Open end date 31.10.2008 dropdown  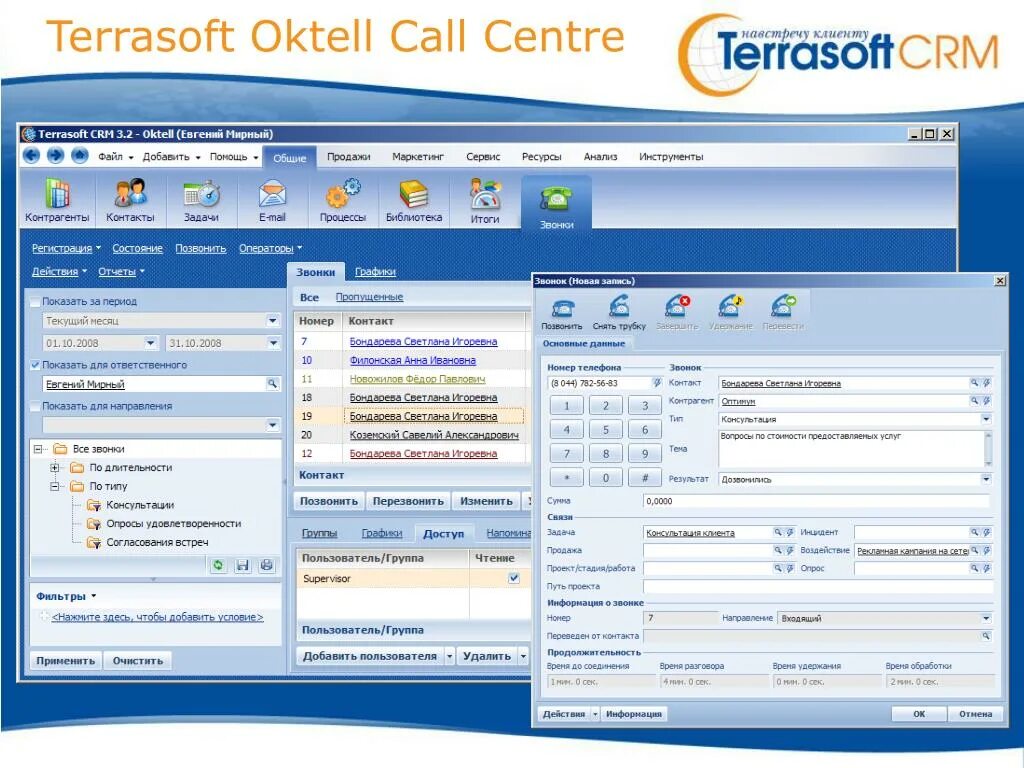click(x=273, y=343)
